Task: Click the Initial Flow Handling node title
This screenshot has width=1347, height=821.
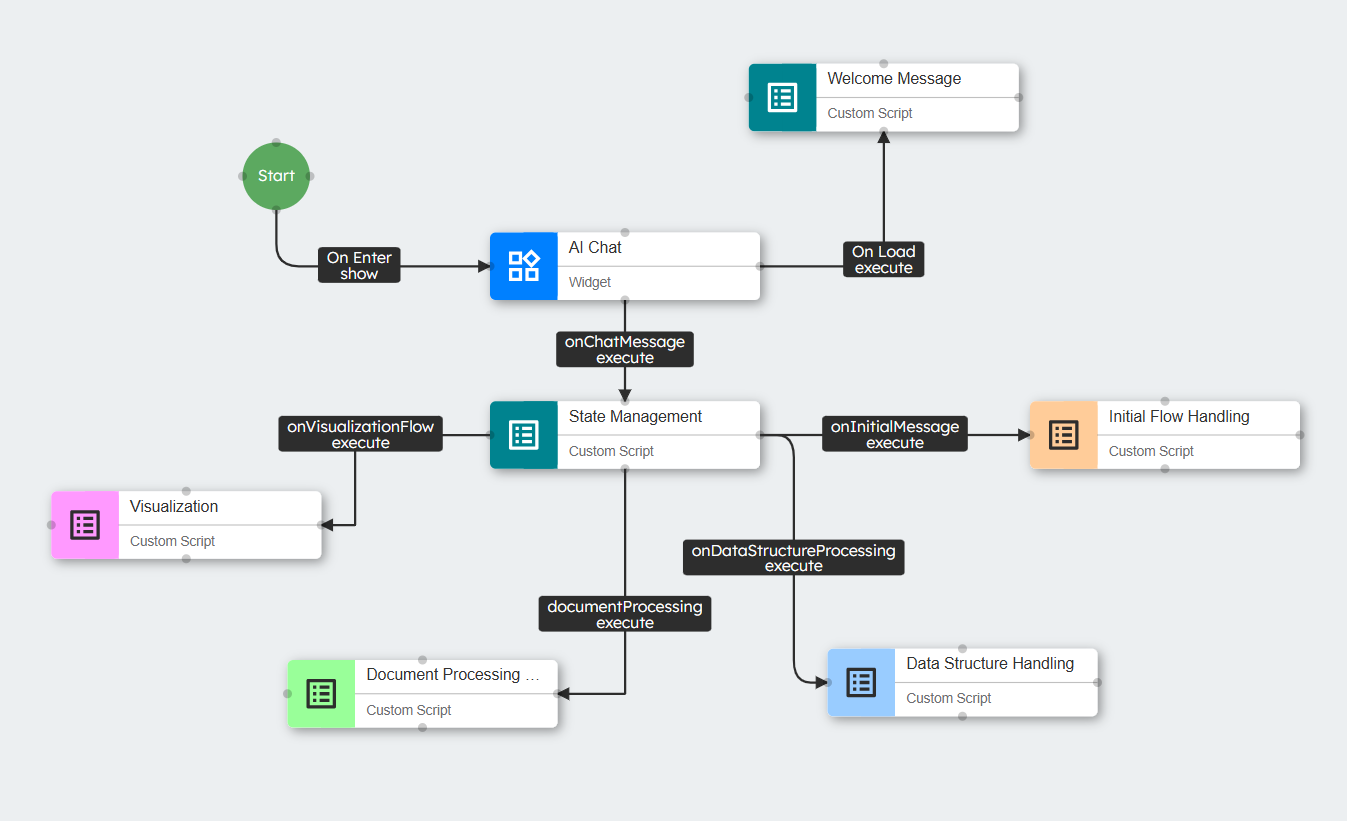Action: point(1178,417)
